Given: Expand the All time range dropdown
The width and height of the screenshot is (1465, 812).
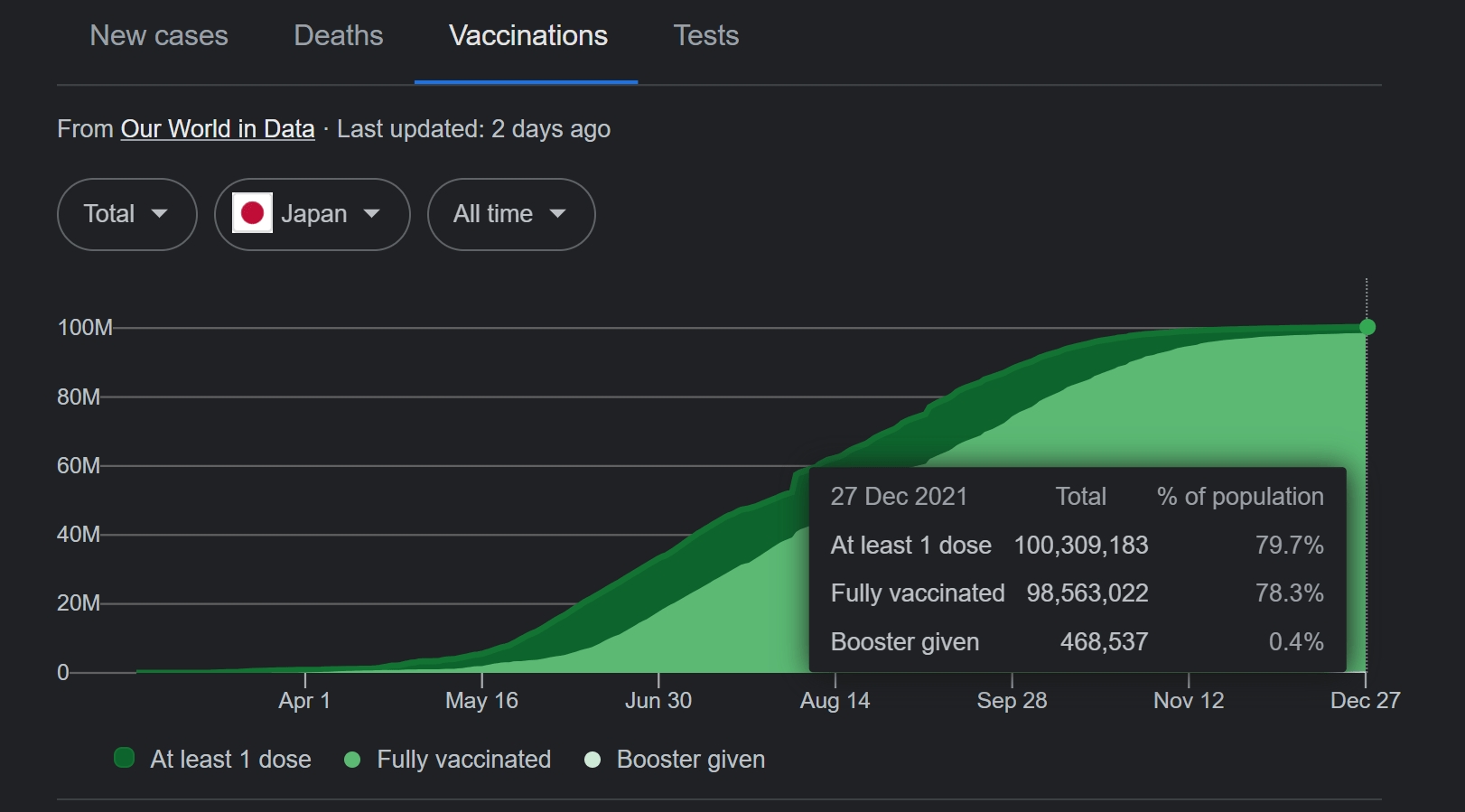Looking at the screenshot, I should (x=511, y=214).
